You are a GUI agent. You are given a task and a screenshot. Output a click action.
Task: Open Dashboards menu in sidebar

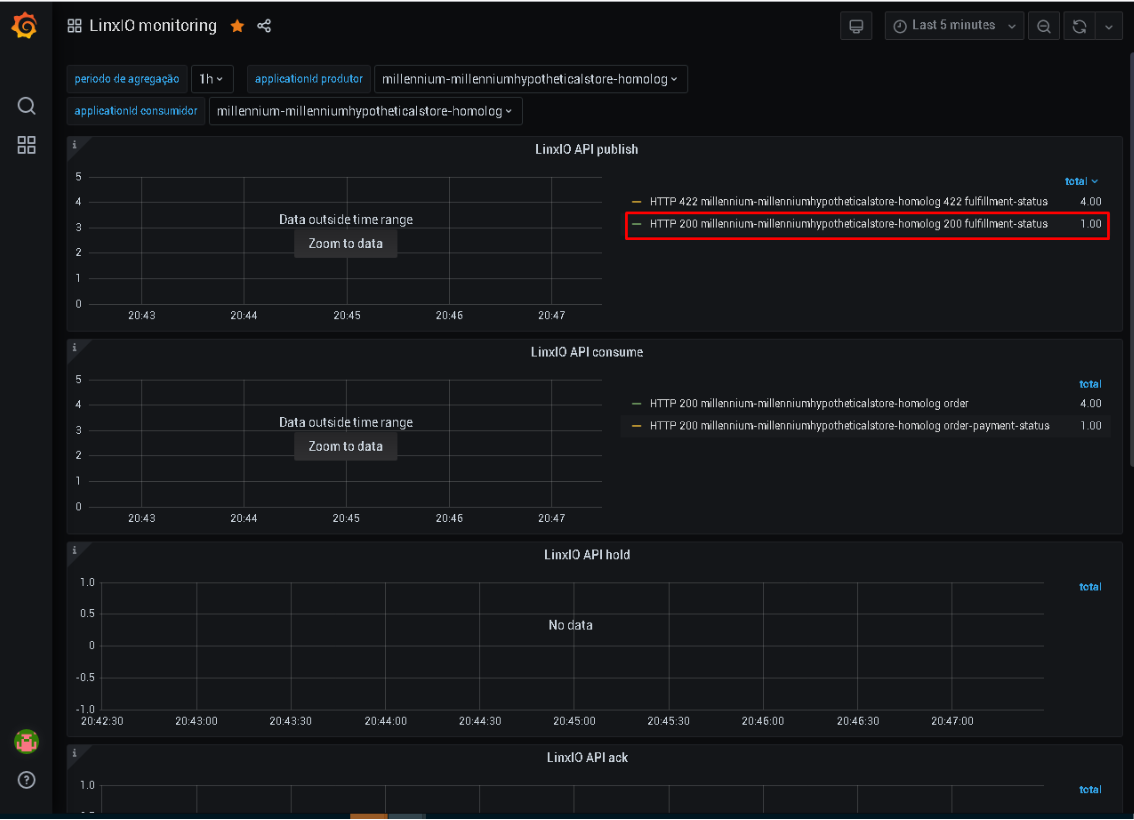[26, 145]
